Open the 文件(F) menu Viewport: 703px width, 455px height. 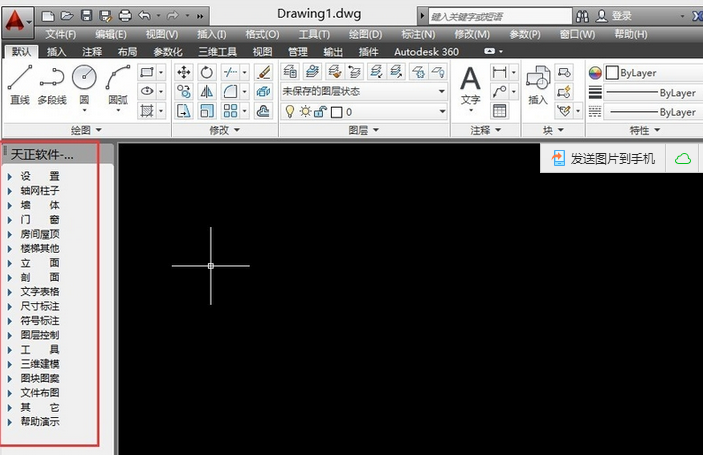coord(61,35)
